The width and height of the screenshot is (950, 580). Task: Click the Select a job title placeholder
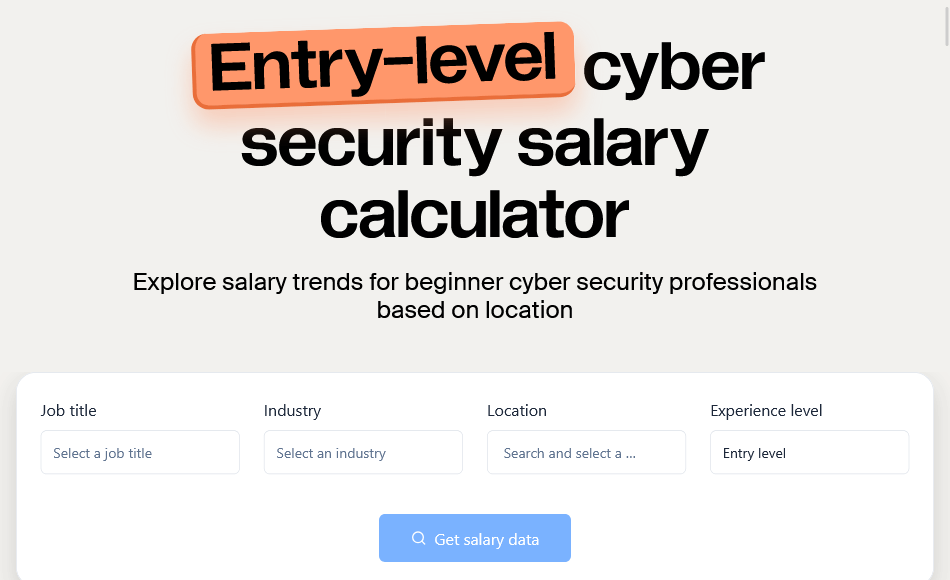tap(103, 453)
